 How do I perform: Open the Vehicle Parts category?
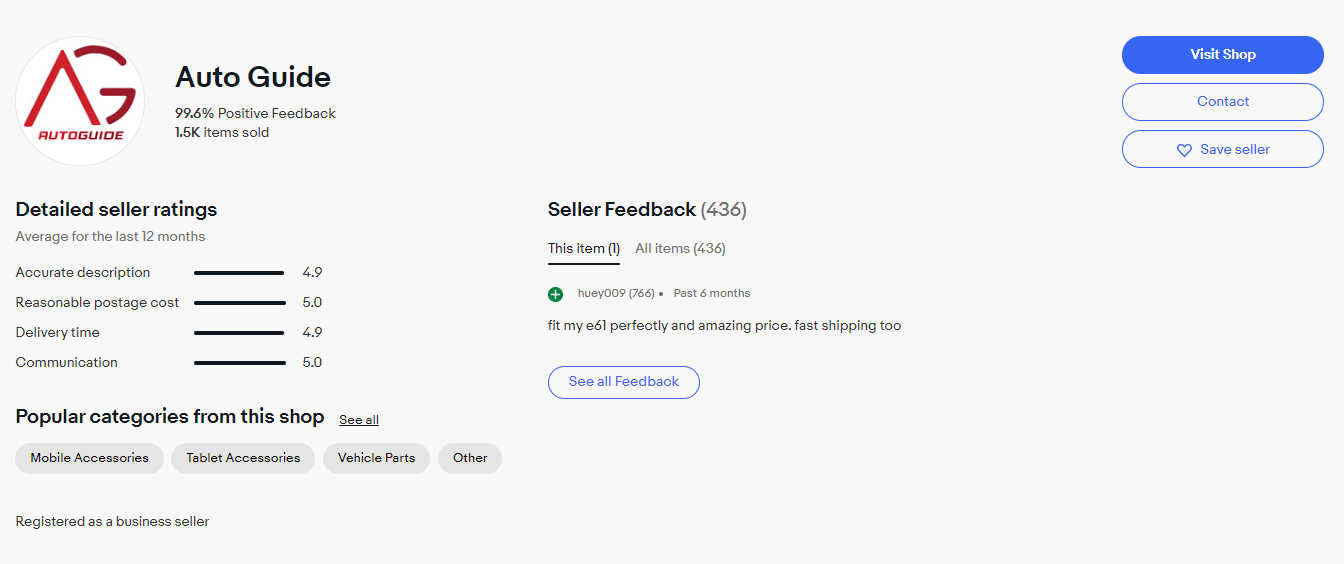[376, 458]
